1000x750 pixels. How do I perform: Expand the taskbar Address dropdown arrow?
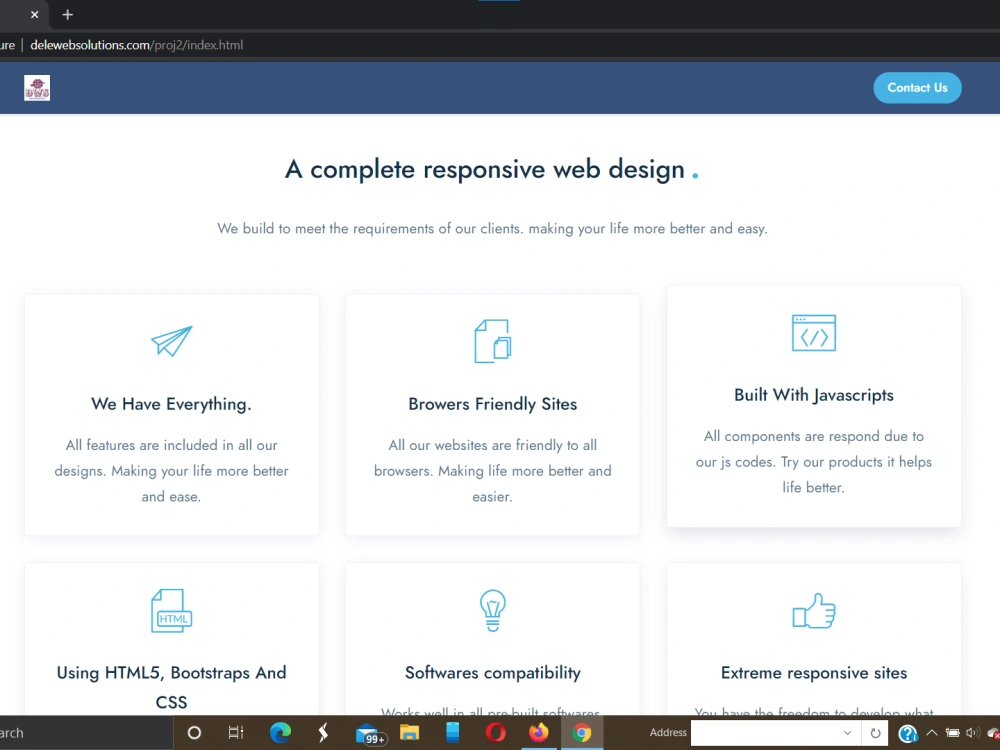coord(848,733)
